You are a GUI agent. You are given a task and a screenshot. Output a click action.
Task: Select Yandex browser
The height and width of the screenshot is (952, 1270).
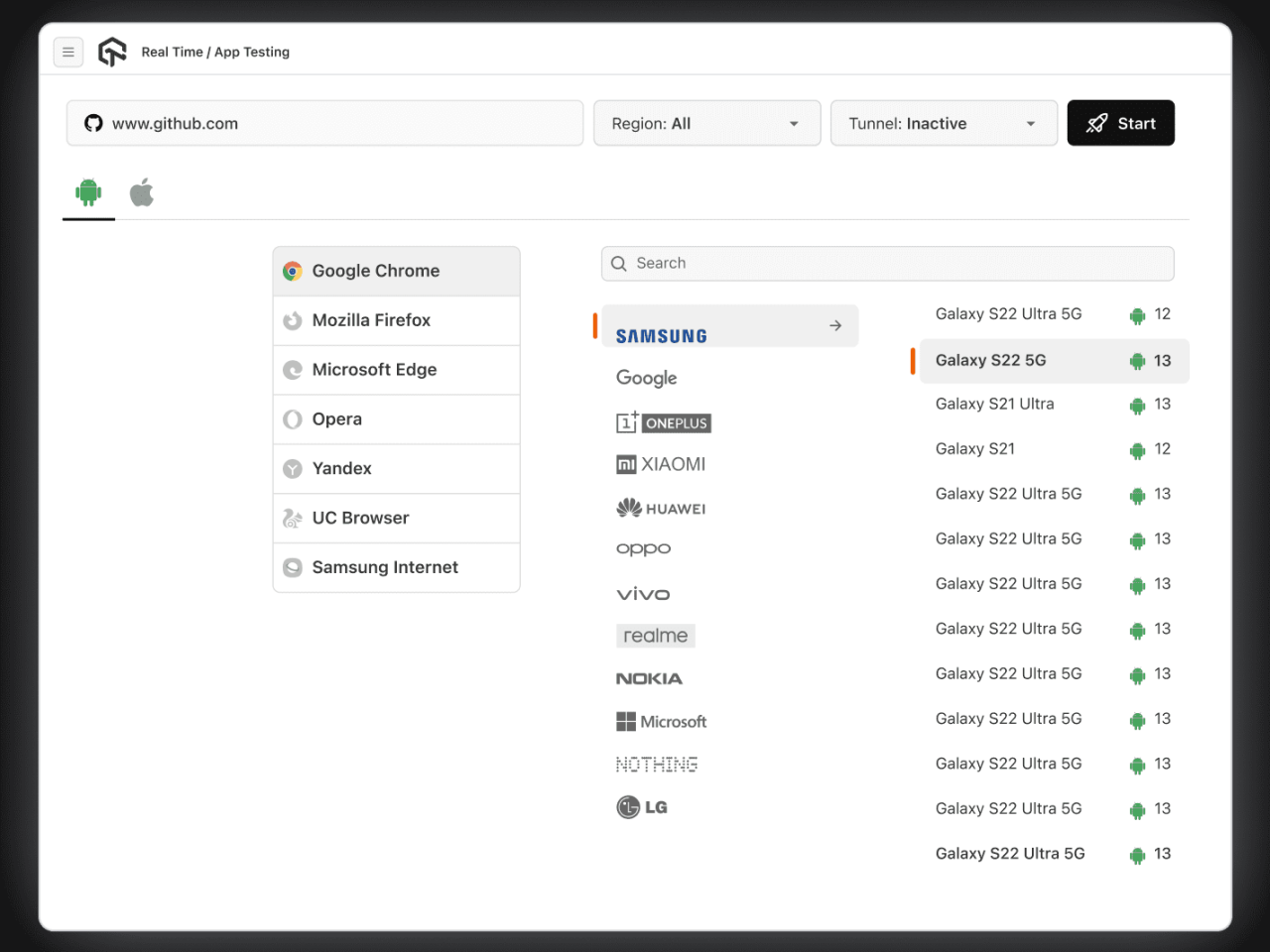(x=396, y=469)
